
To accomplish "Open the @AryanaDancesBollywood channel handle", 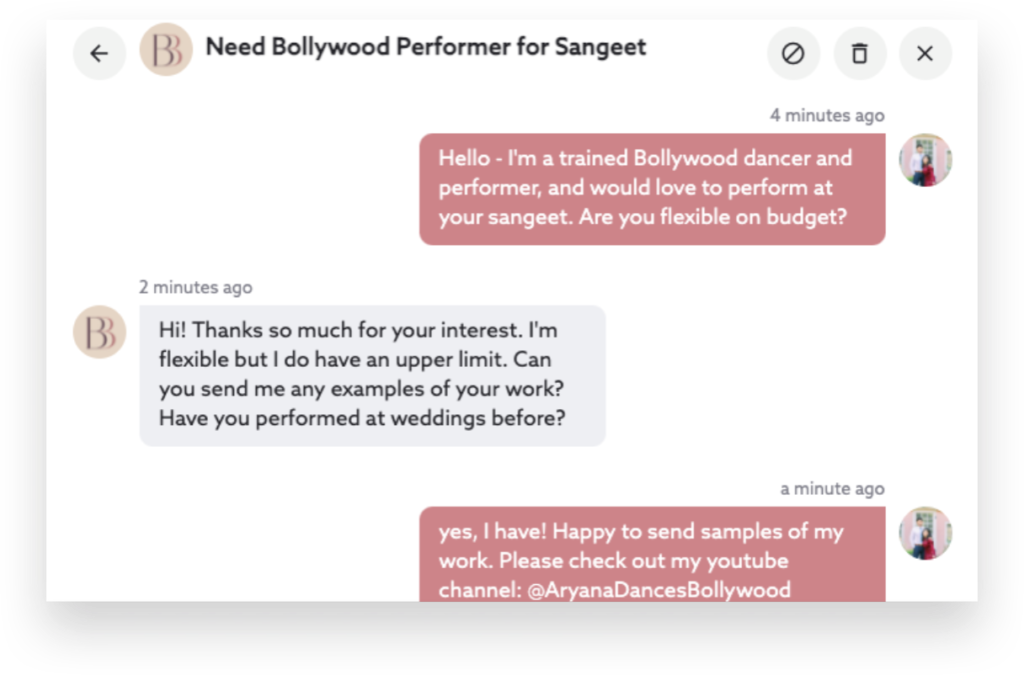I will point(659,590).
